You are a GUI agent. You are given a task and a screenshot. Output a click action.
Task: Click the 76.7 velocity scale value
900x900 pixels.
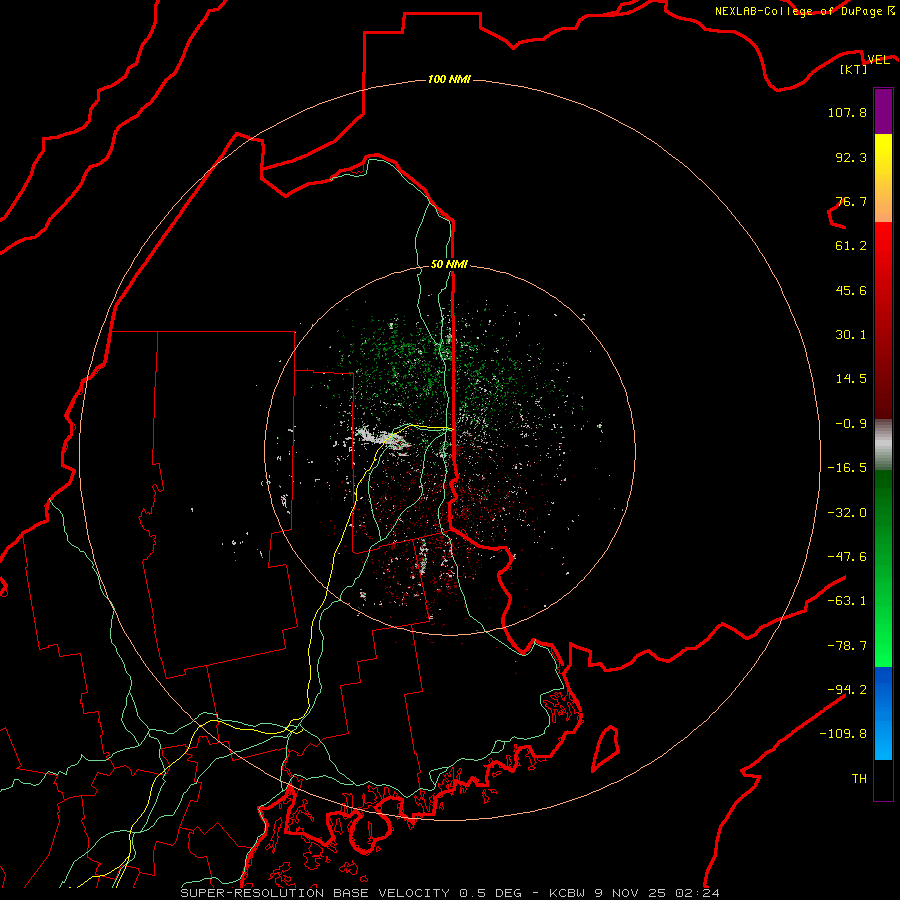coord(851,201)
